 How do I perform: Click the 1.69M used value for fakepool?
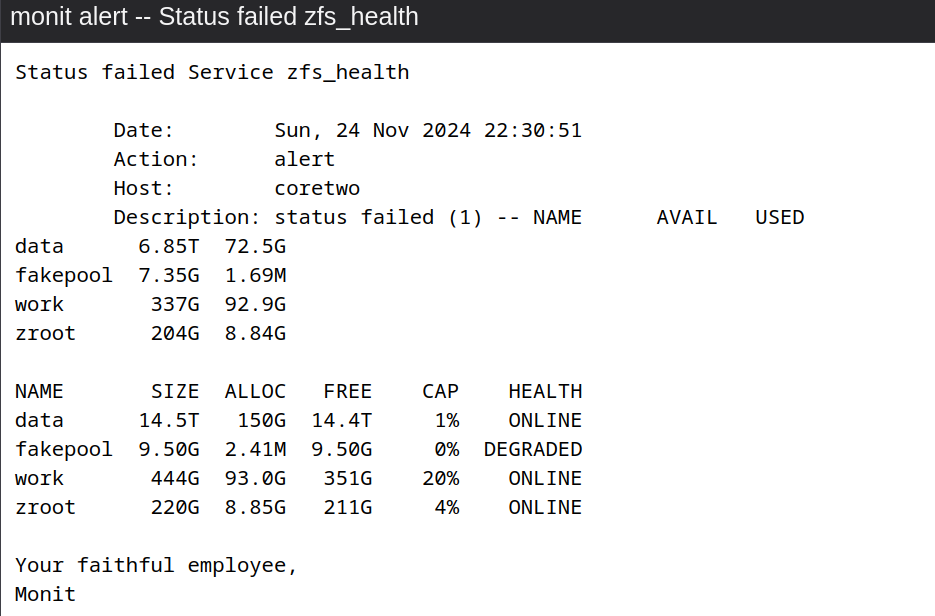coord(255,275)
